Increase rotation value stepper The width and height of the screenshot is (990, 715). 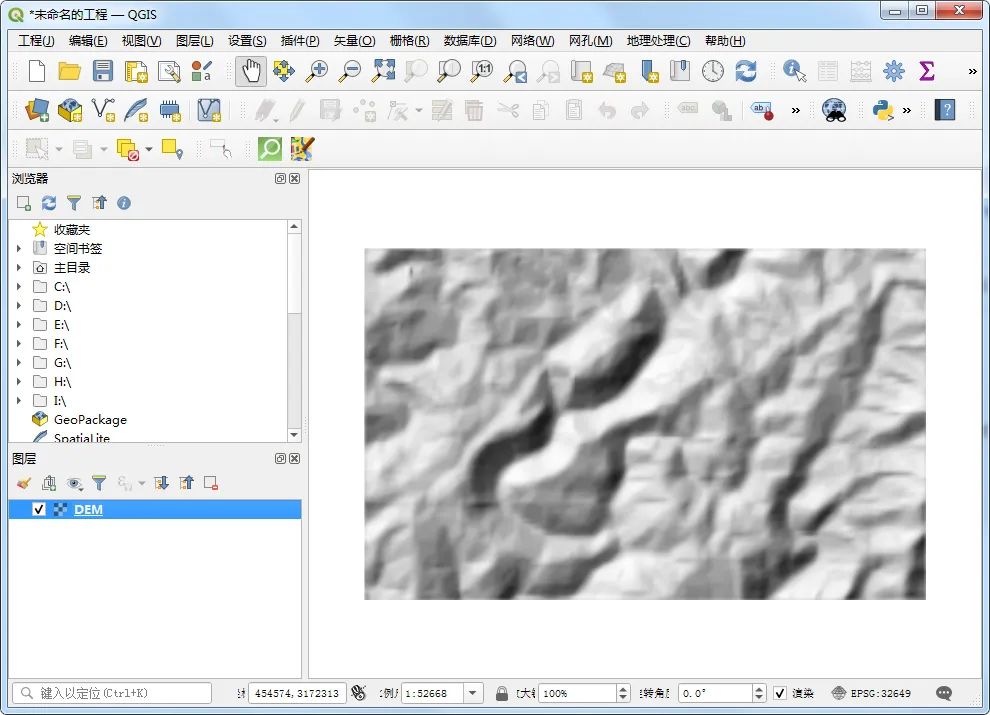760,689
